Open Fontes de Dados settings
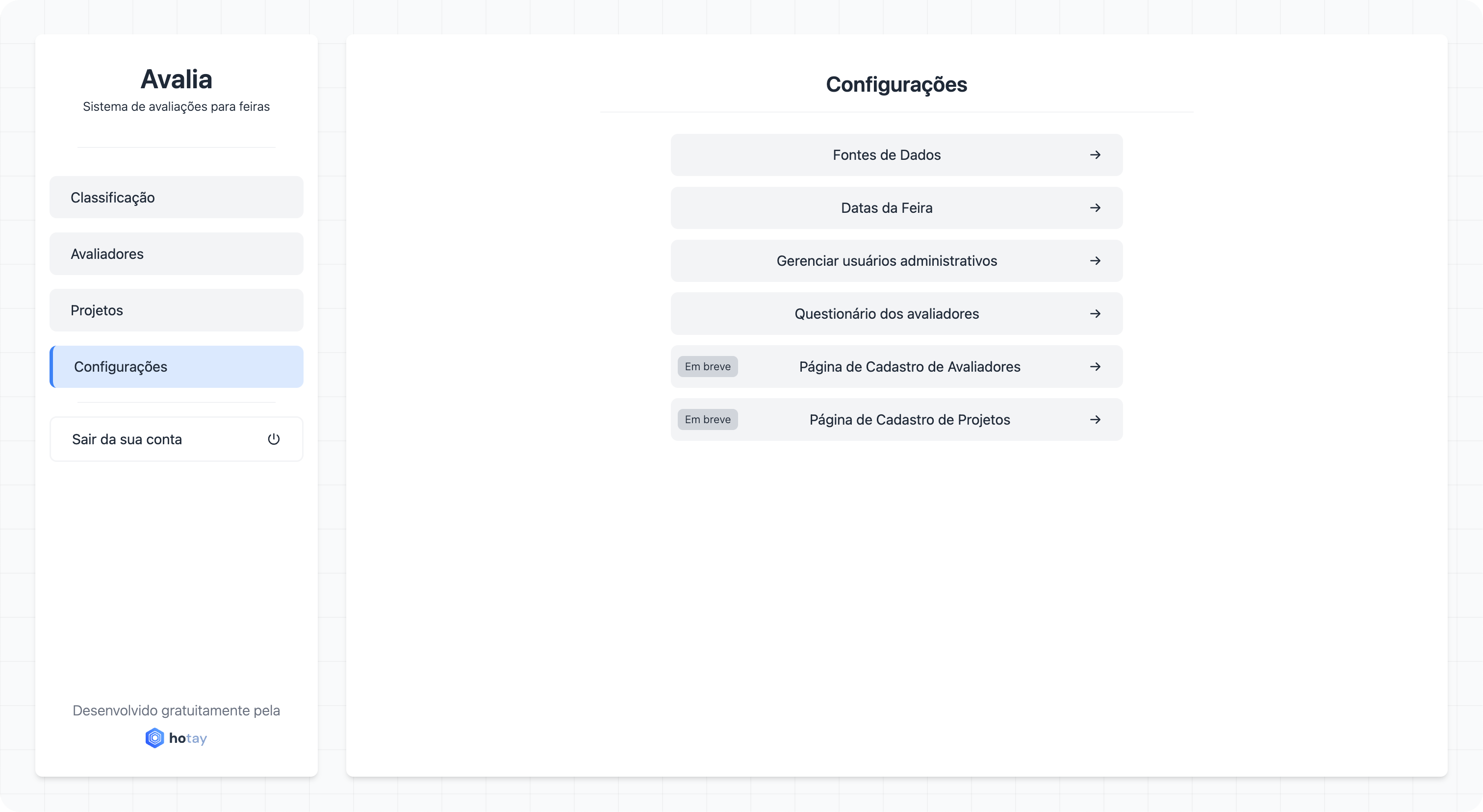This screenshot has height=812, width=1483. (x=886, y=155)
